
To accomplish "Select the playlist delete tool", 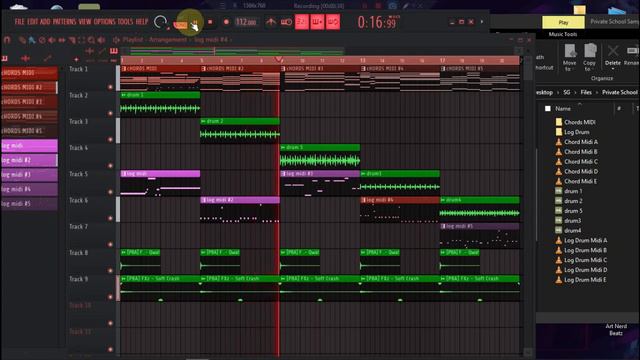I will 42,40.
